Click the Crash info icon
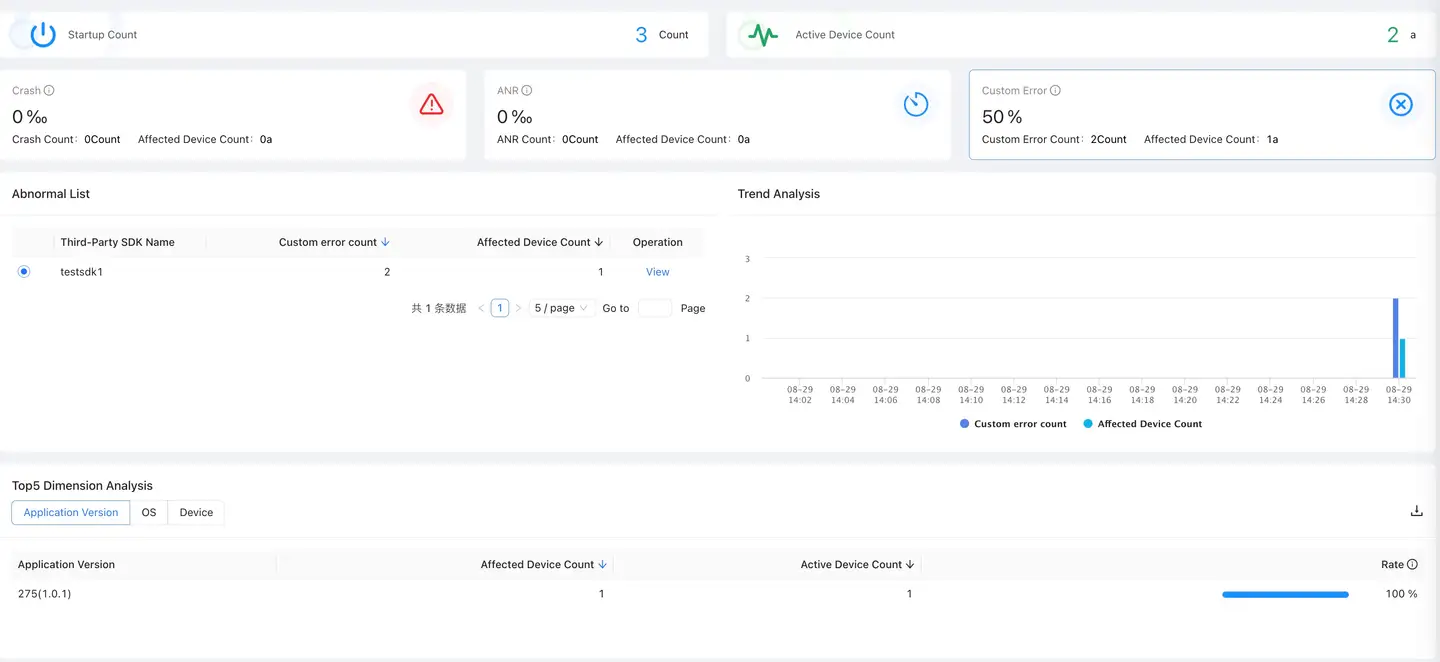1440x662 pixels. 49,90
